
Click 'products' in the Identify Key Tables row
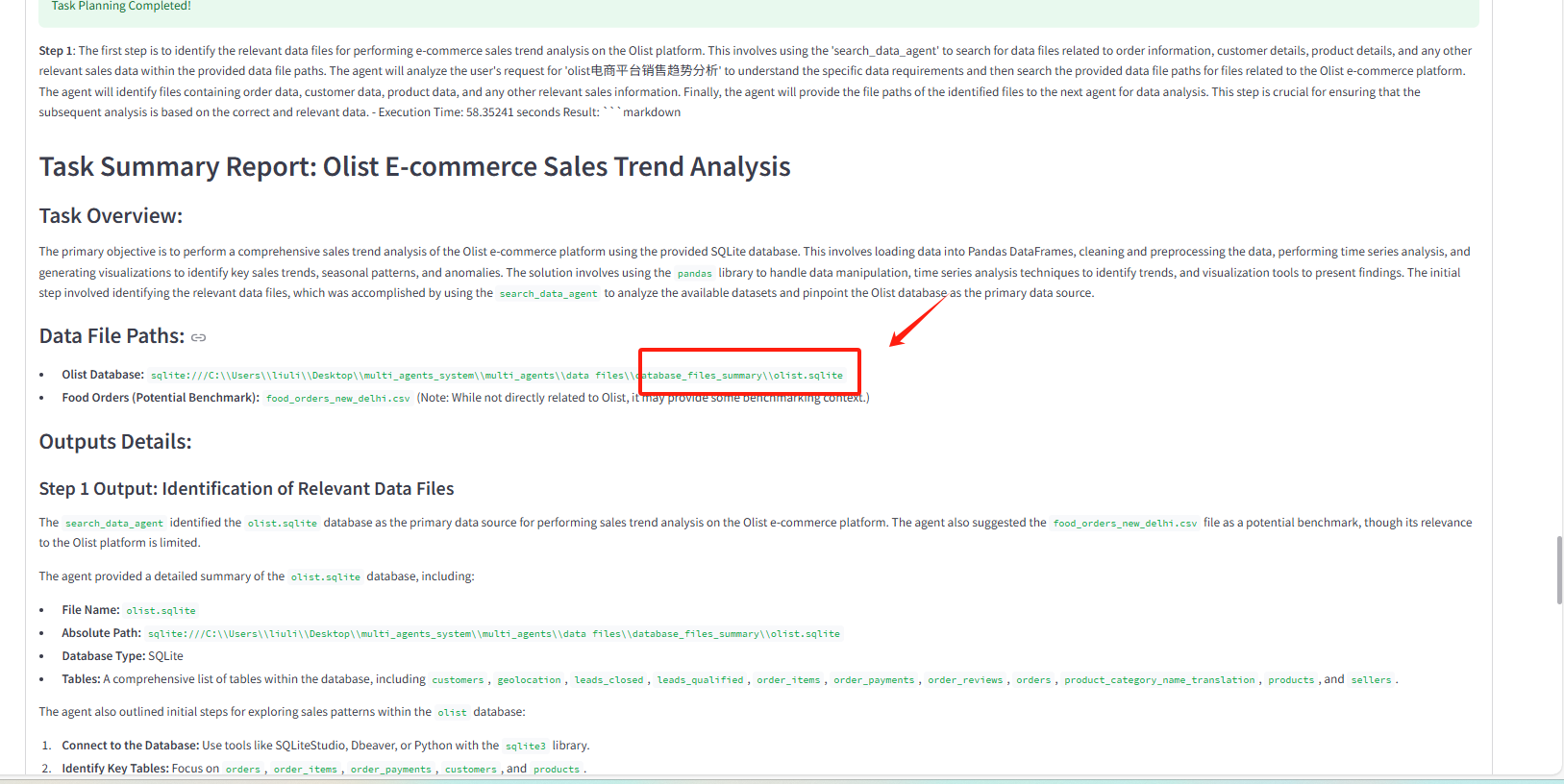tap(557, 770)
